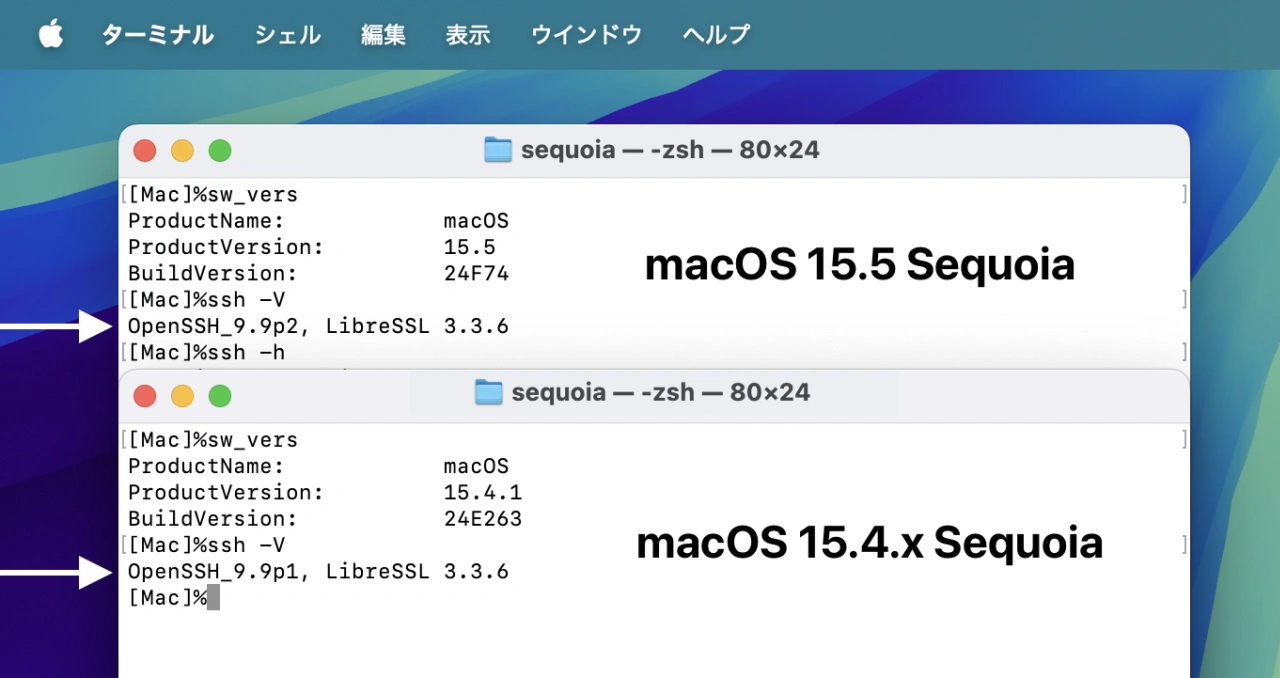Viewport: 1280px width, 678px height.
Task: Zoom the macOS 15.5 terminal window
Action: pyautogui.click(x=220, y=151)
